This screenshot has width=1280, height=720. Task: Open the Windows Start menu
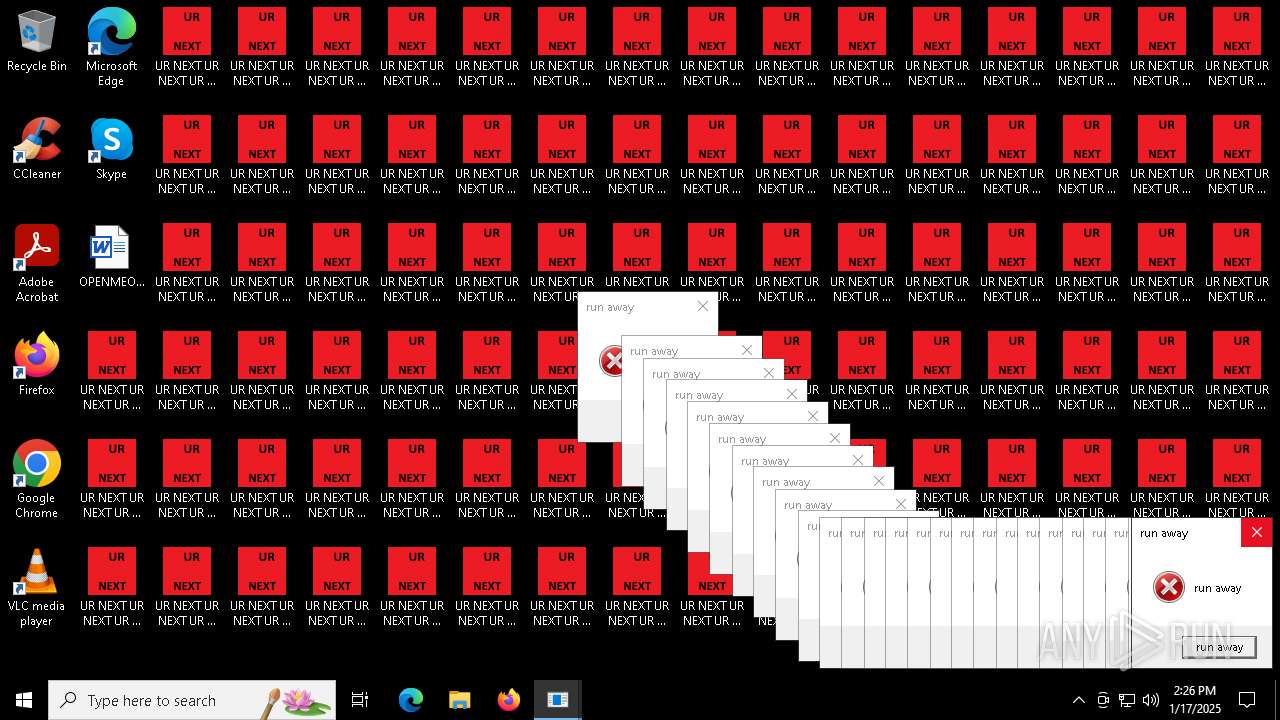pyautogui.click(x=24, y=700)
